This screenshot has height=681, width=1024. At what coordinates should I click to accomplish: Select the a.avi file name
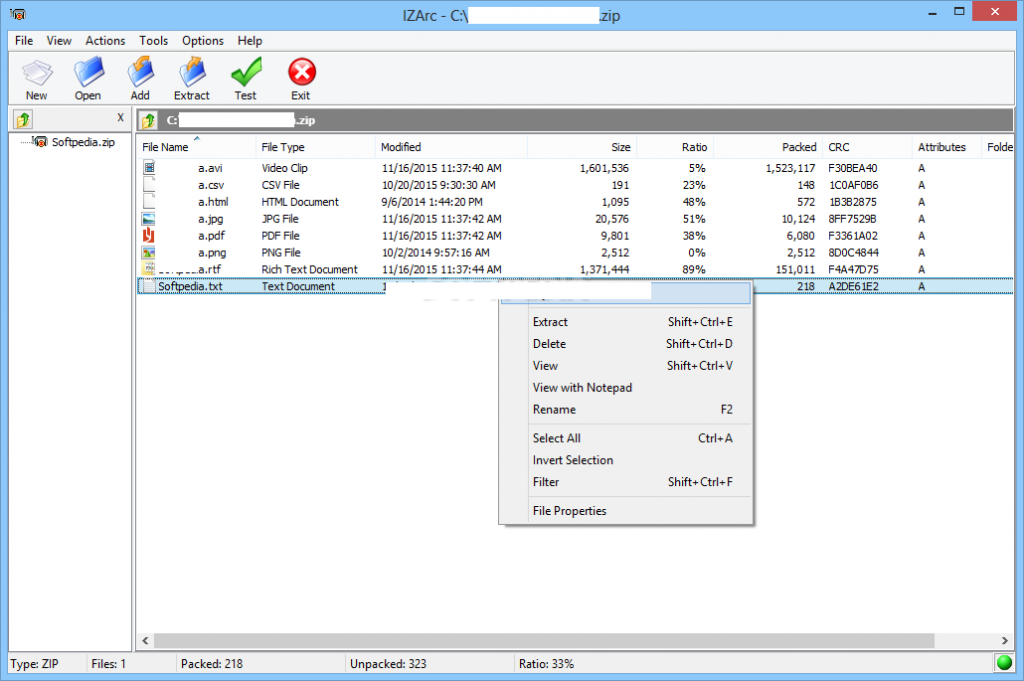tap(210, 168)
